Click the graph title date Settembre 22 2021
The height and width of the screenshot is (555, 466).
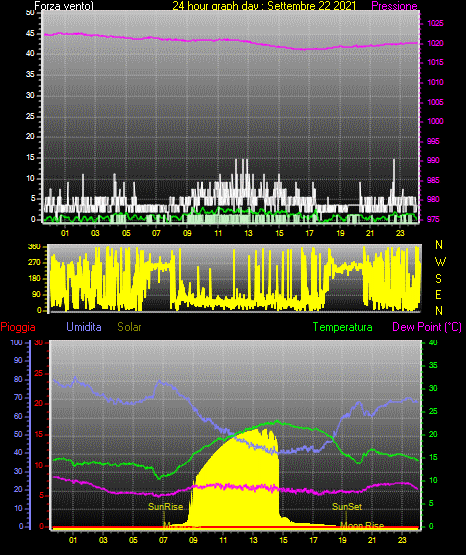[x=311, y=6]
